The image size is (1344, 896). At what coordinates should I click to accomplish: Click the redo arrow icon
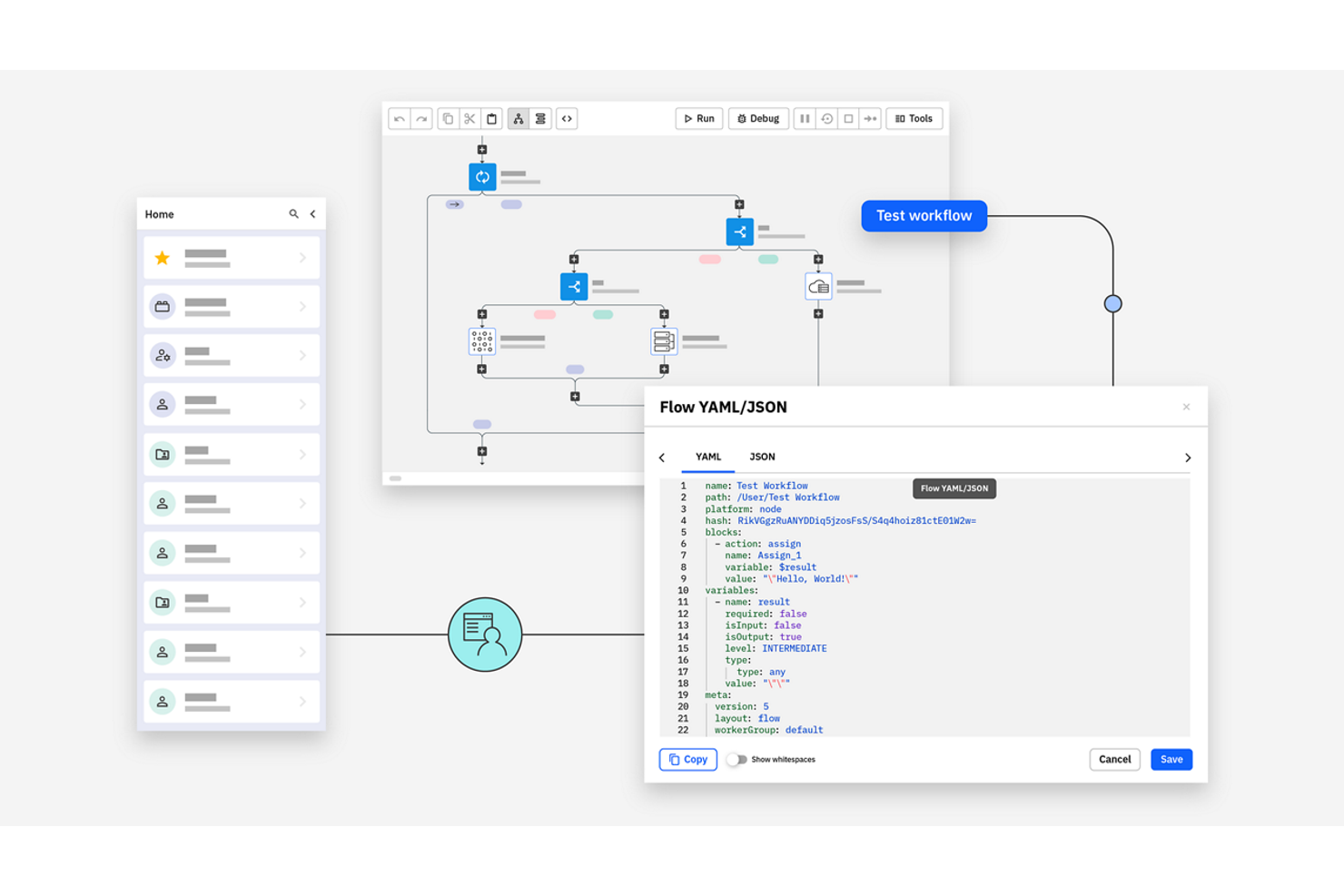421,118
